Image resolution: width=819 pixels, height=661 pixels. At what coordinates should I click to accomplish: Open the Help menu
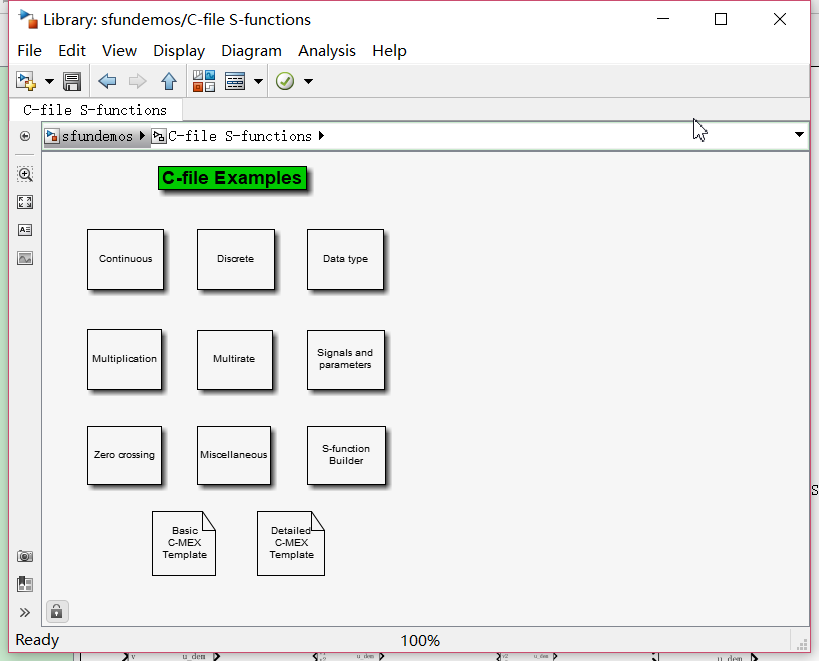tap(389, 51)
